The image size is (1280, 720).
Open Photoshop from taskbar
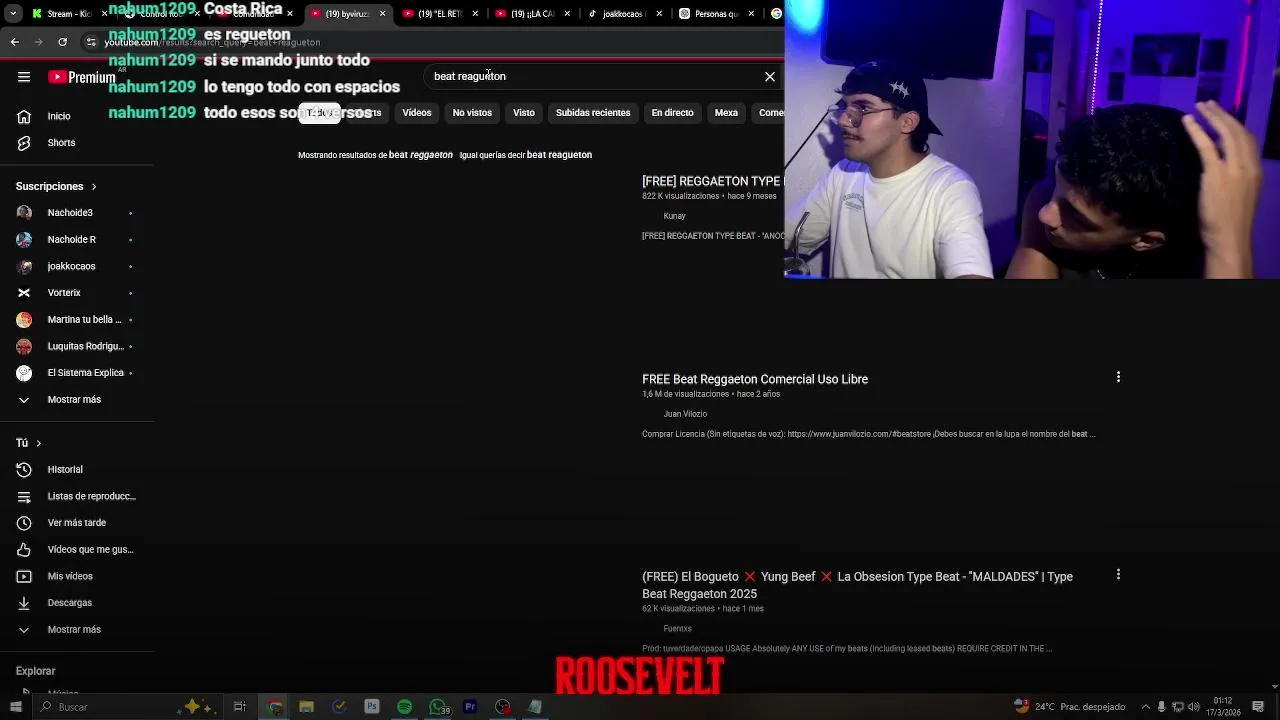371,707
